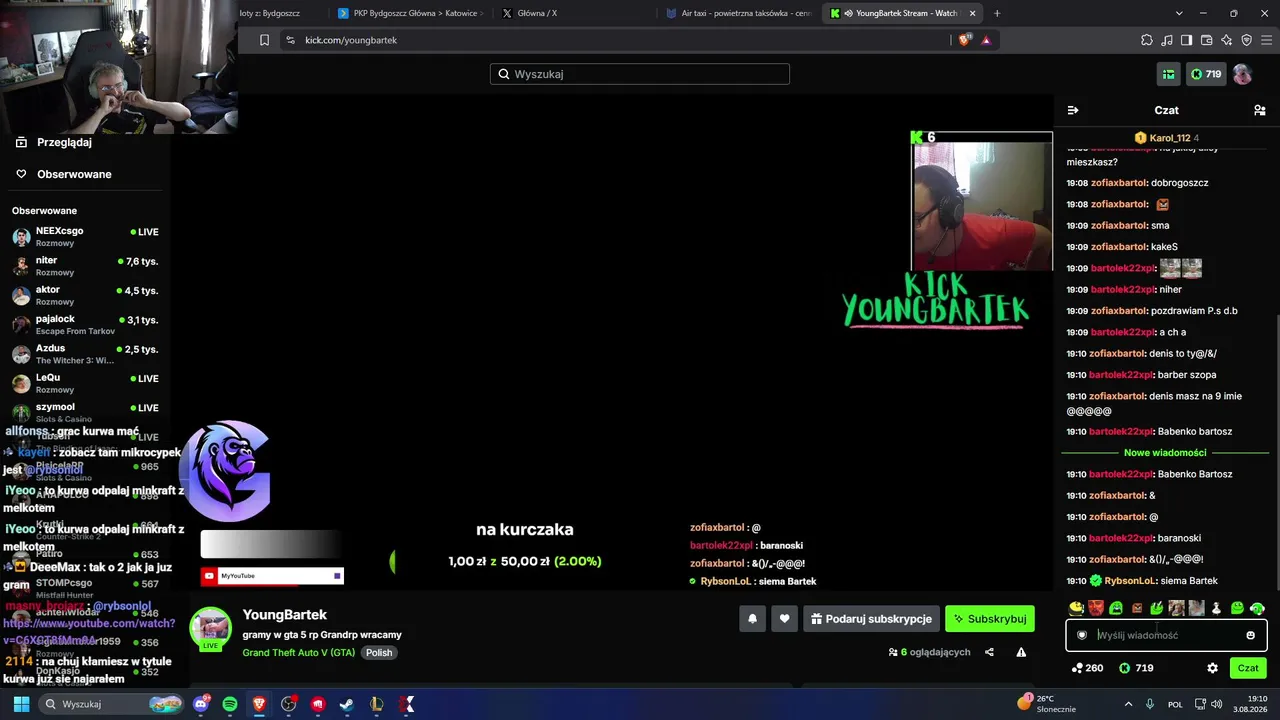Click the Wyślij wiadomość chat input
Image resolution: width=1280 pixels, height=720 pixels.
pos(1166,635)
